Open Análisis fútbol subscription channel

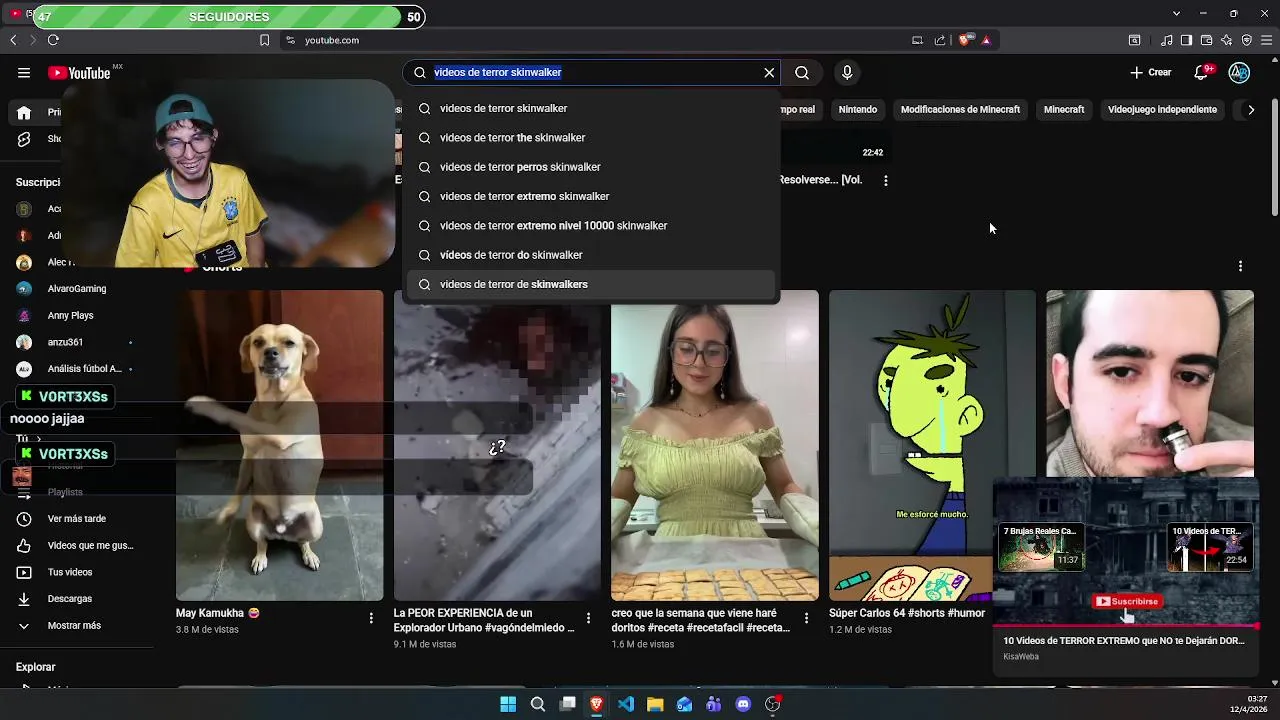pos(84,369)
